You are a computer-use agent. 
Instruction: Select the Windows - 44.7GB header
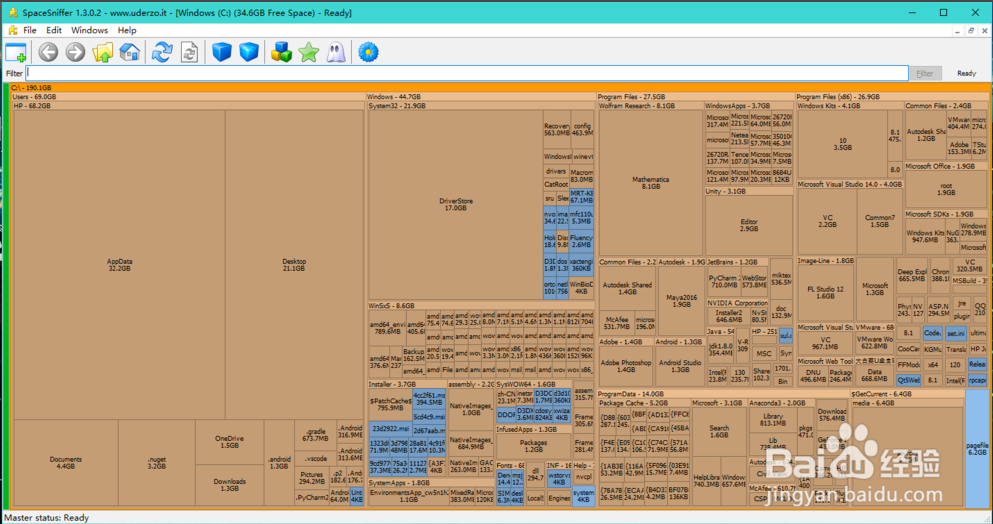pos(481,97)
